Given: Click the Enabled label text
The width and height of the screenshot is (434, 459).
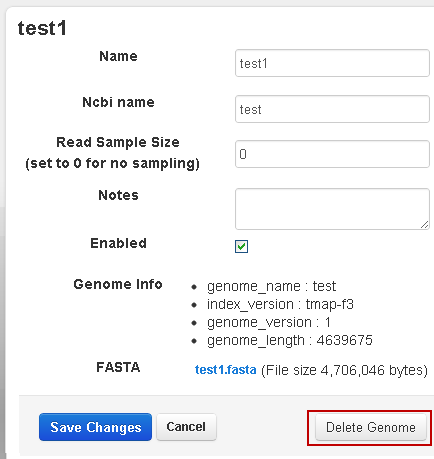Looking at the screenshot, I should pyautogui.click(x=118, y=243).
